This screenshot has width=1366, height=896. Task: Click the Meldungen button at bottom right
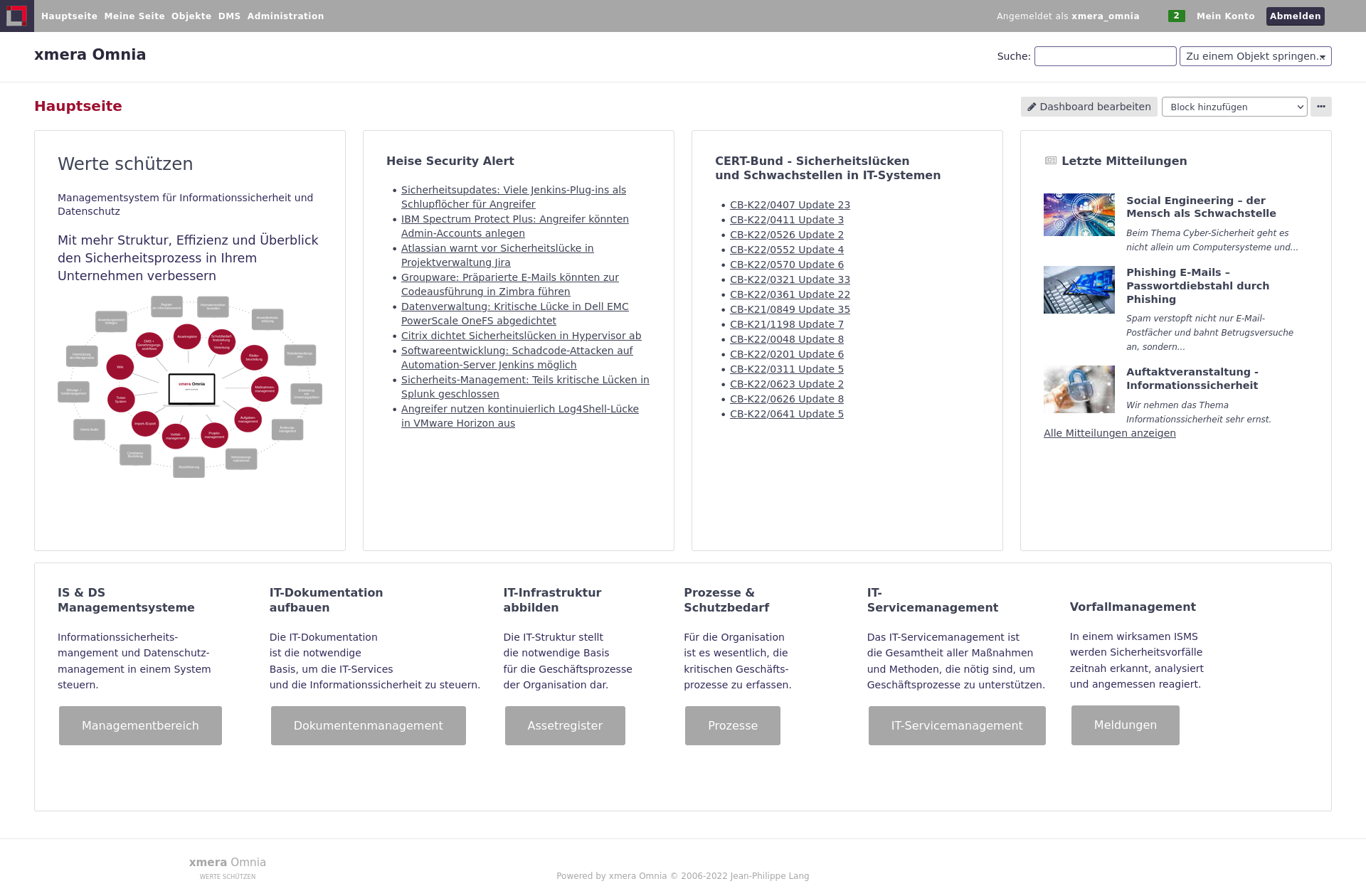[x=1124, y=725]
